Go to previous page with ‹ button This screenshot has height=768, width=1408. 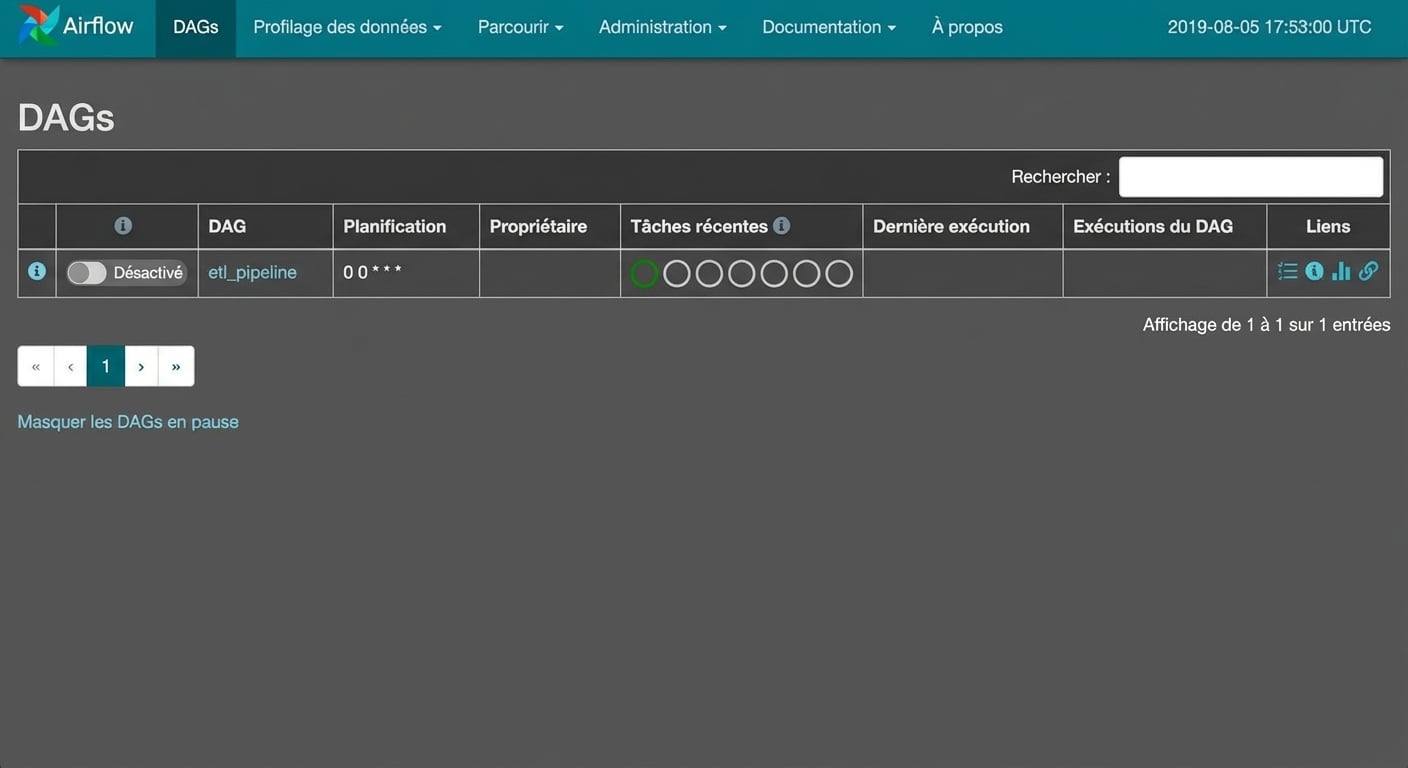pyautogui.click(x=70, y=366)
